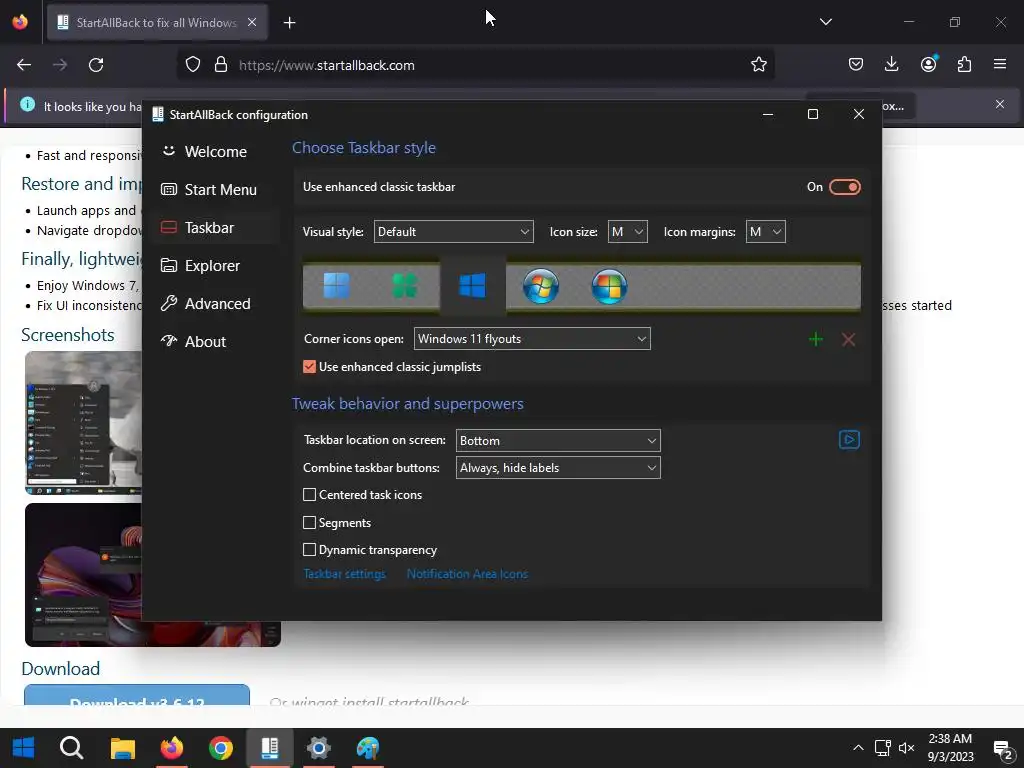Open the Paint app on taskbar
This screenshot has height=768, width=1024.
click(x=368, y=748)
